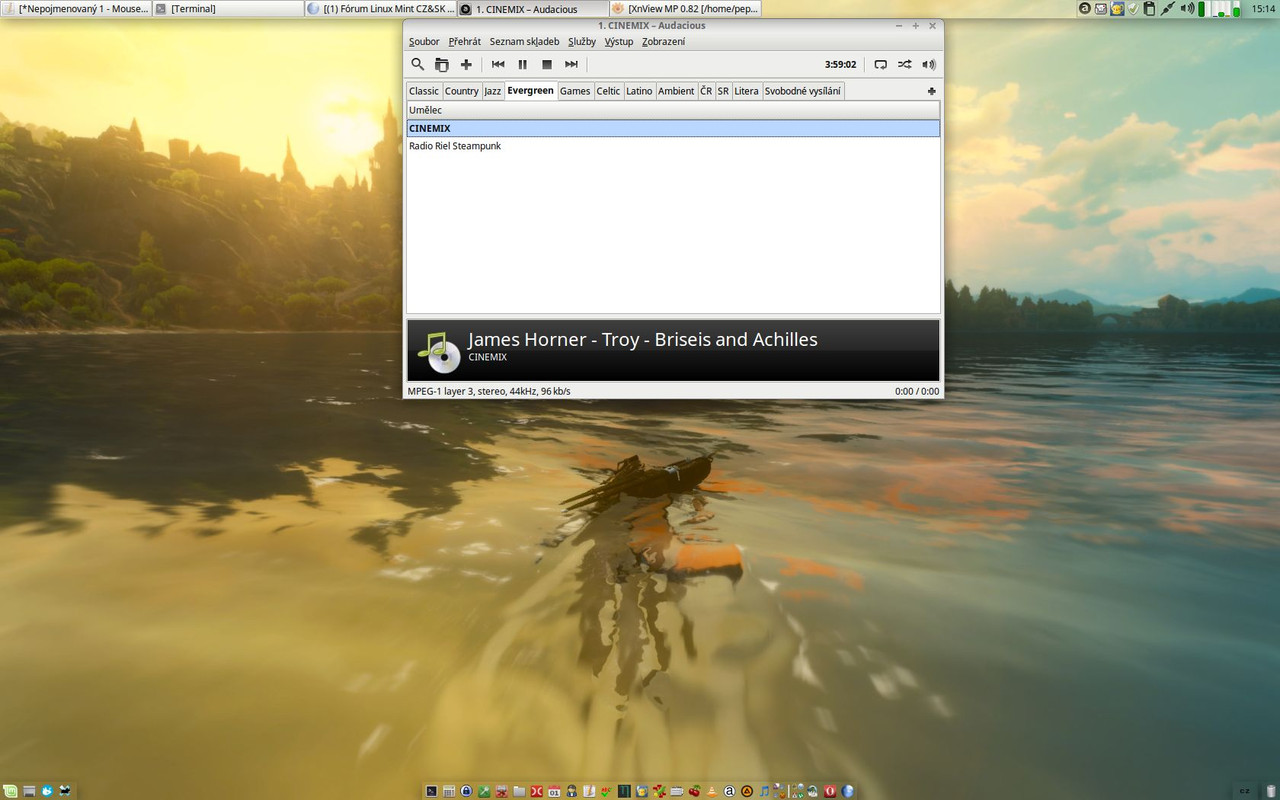
Task: Switch to Fórum Linux Mint browser window
Action: pos(380,9)
